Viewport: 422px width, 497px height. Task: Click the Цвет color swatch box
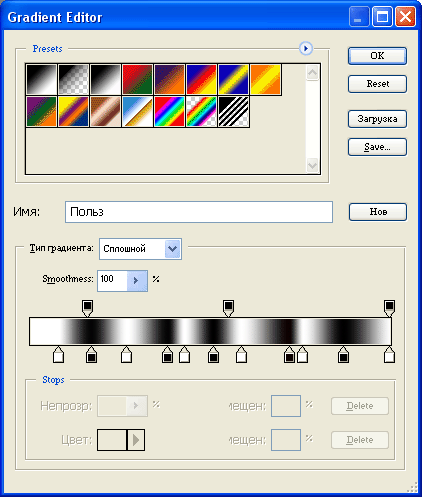click(x=112, y=440)
